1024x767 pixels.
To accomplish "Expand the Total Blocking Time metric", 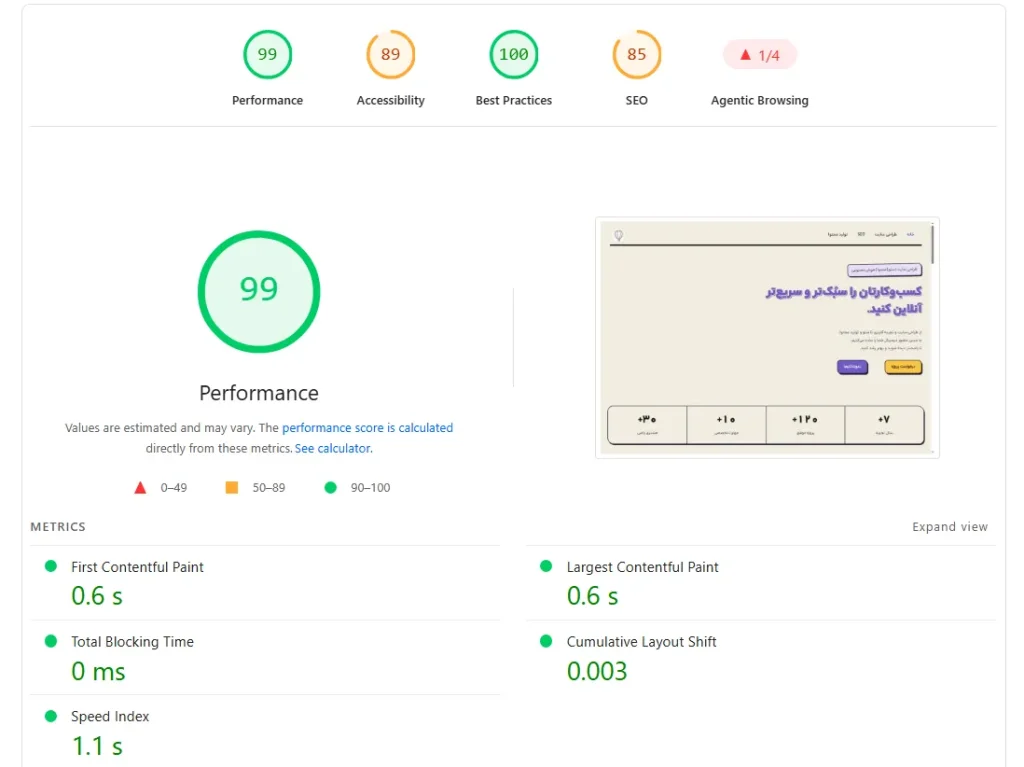I will (265, 657).
